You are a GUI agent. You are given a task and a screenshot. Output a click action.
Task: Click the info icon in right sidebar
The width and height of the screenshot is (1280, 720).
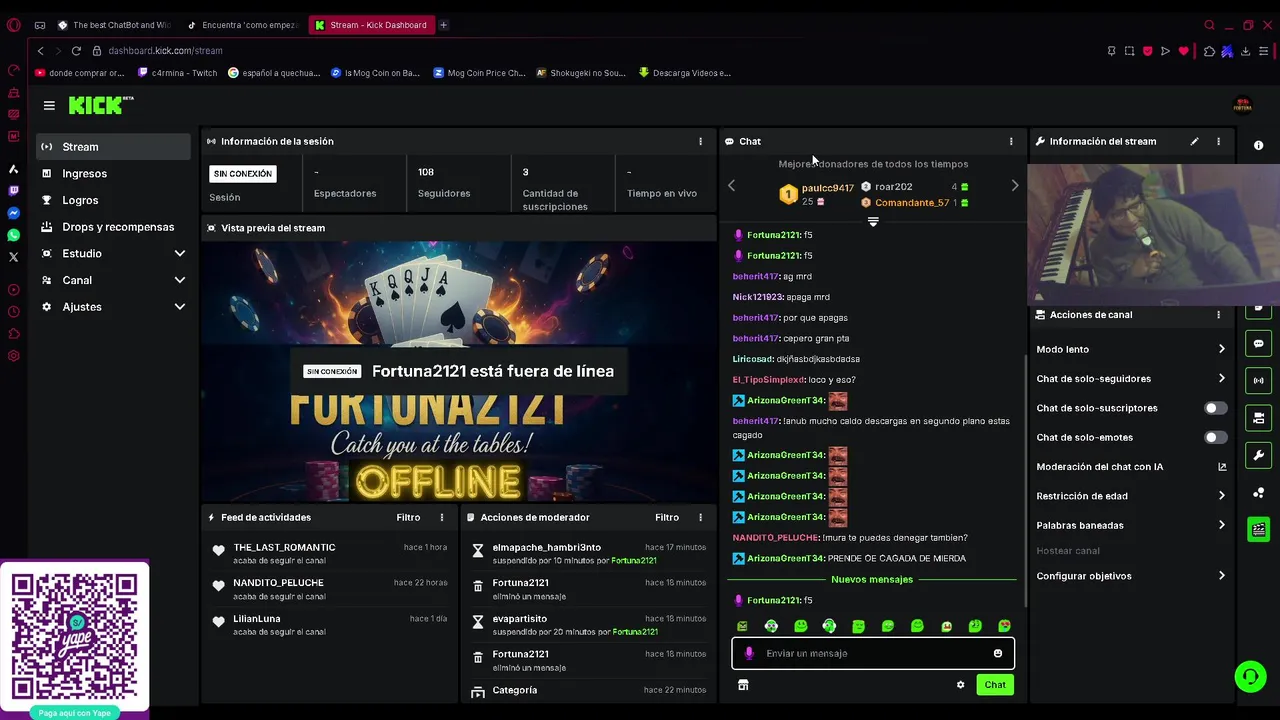1258,145
